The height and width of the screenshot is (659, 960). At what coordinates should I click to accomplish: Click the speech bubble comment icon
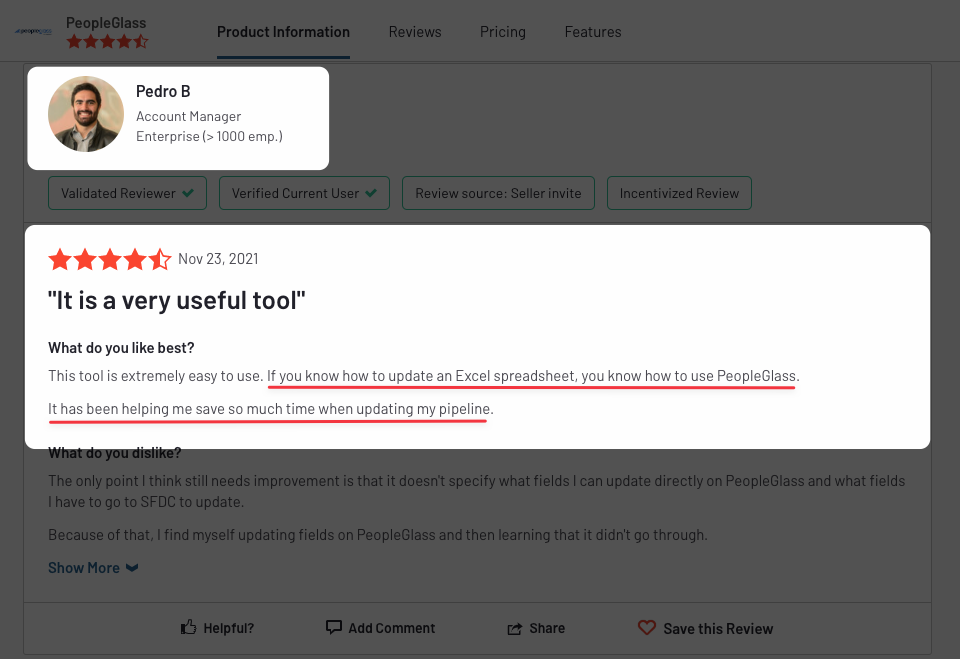(334, 627)
